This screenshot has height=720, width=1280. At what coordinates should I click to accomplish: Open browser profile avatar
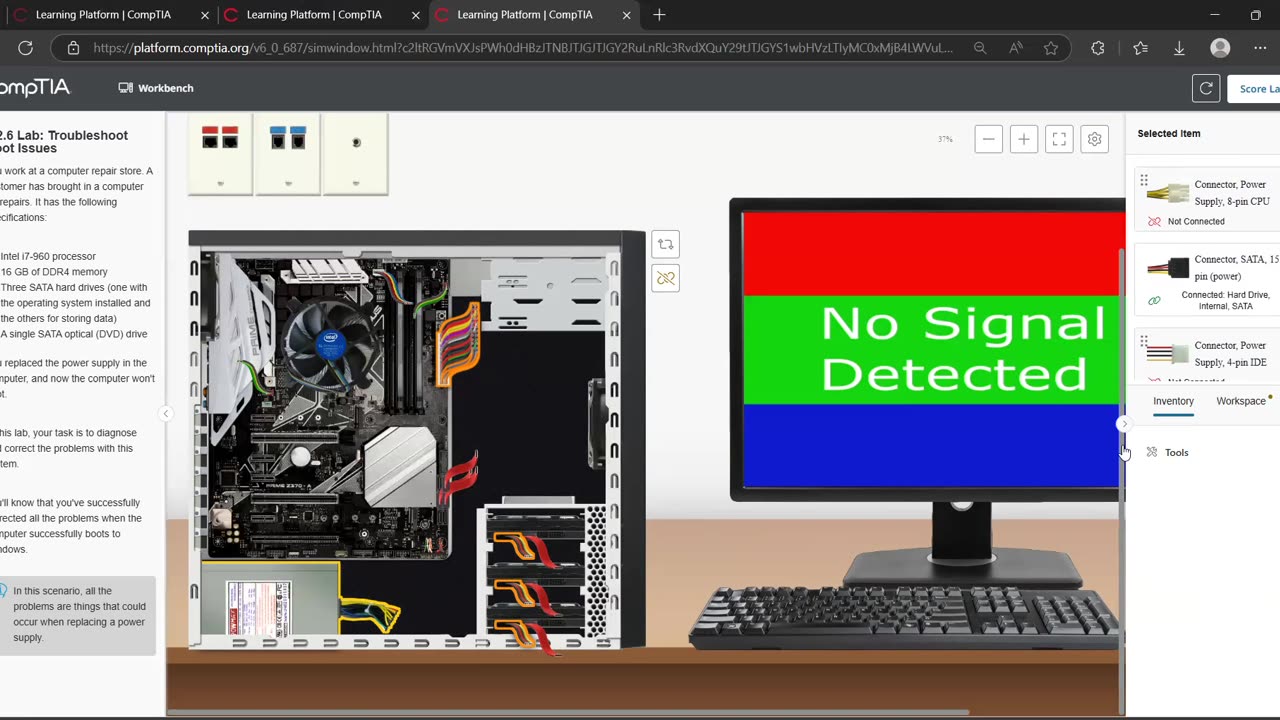click(x=1220, y=48)
